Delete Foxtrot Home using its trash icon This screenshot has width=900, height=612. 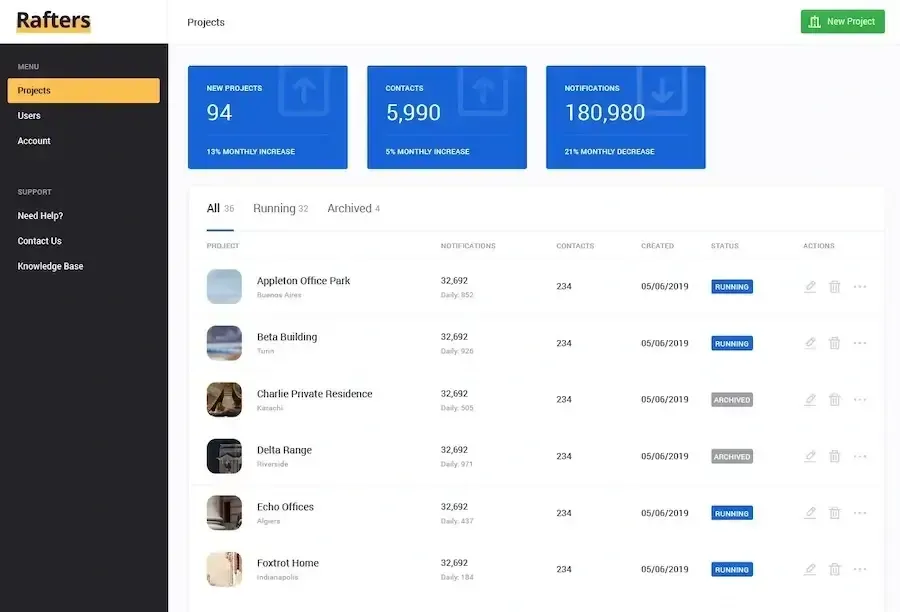pyautogui.click(x=835, y=569)
